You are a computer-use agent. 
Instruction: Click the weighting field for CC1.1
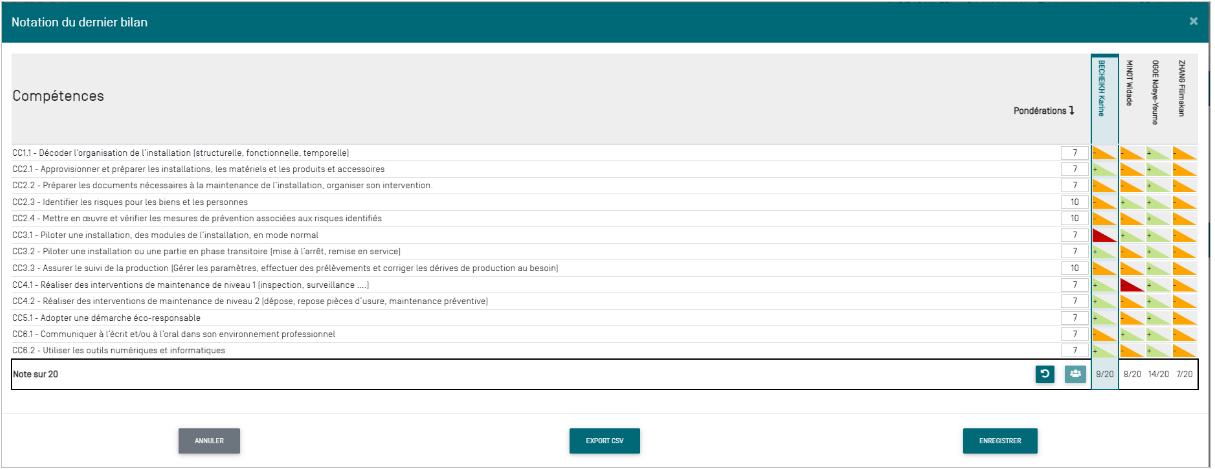(x=1074, y=153)
